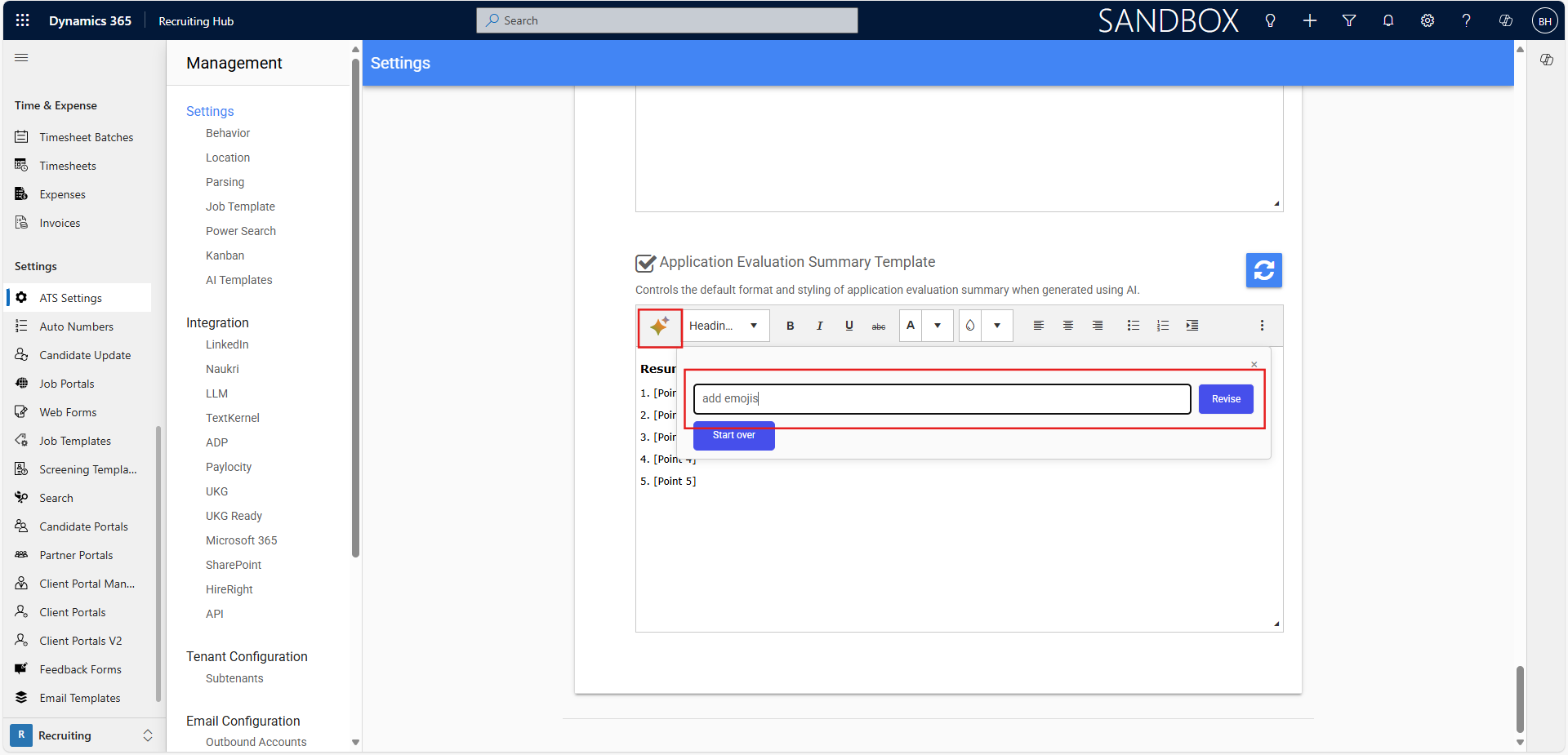1568x755 pixels.
Task: Click the indent icon in the toolbar
Action: click(1192, 326)
